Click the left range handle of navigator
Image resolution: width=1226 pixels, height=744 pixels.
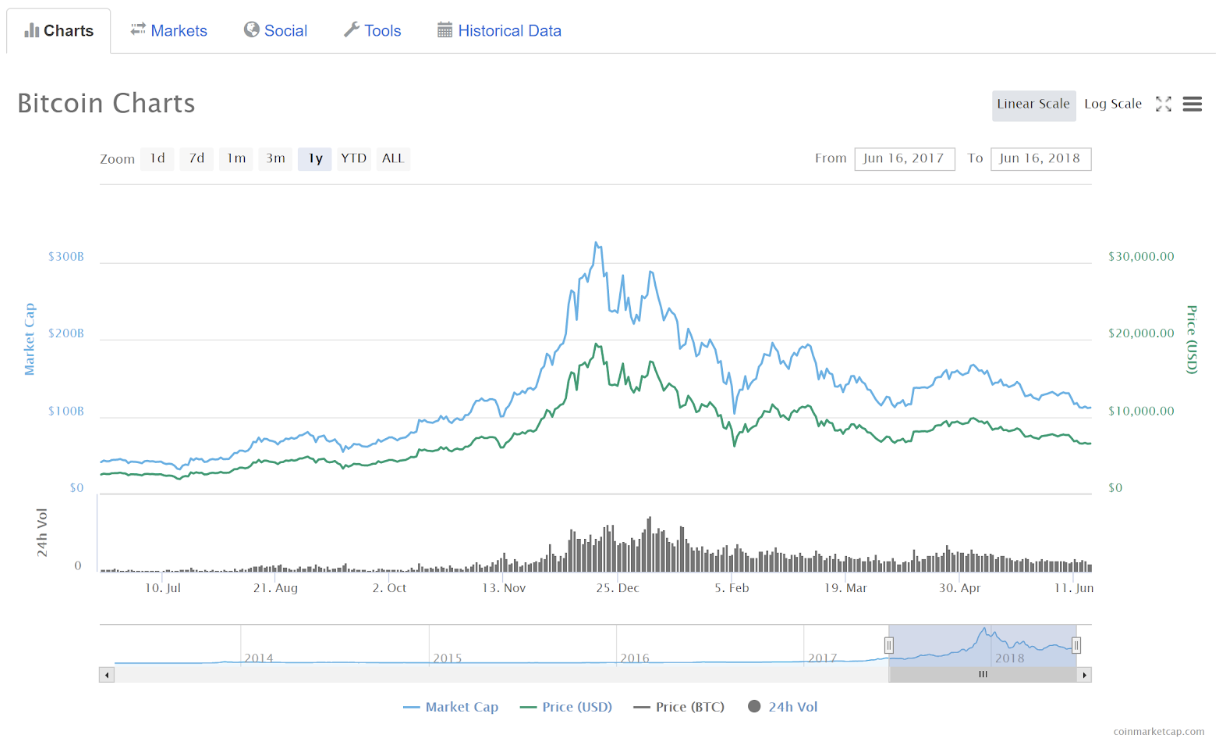click(x=888, y=645)
